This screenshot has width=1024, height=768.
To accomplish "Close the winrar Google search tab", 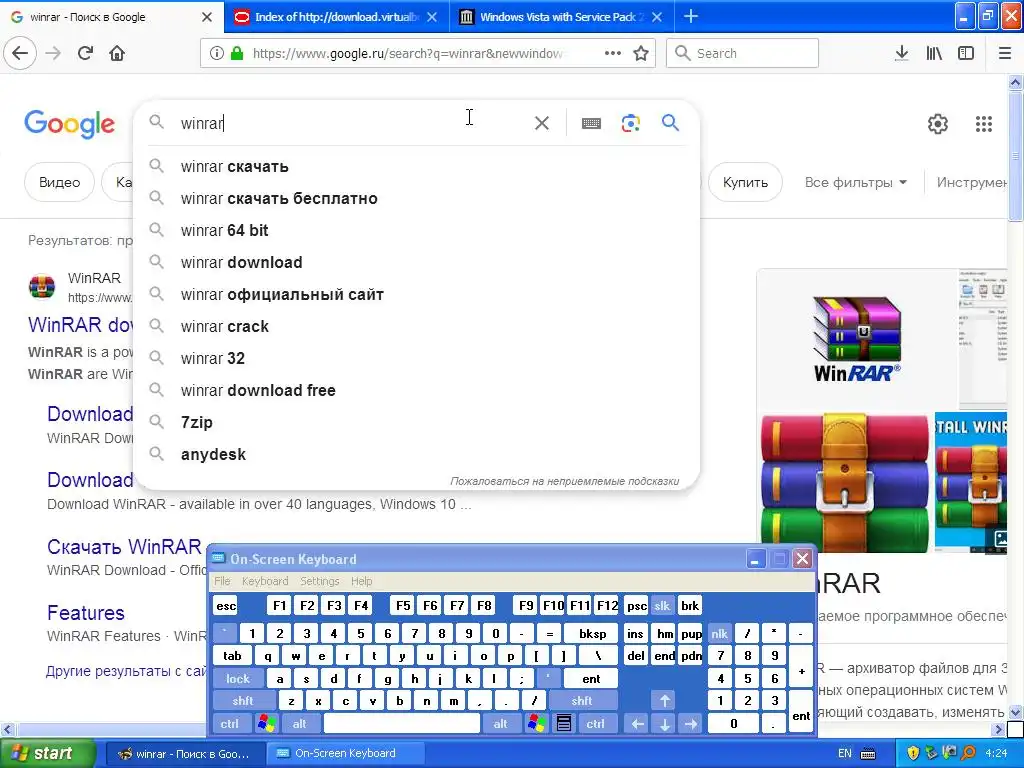I will click(x=207, y=17).
